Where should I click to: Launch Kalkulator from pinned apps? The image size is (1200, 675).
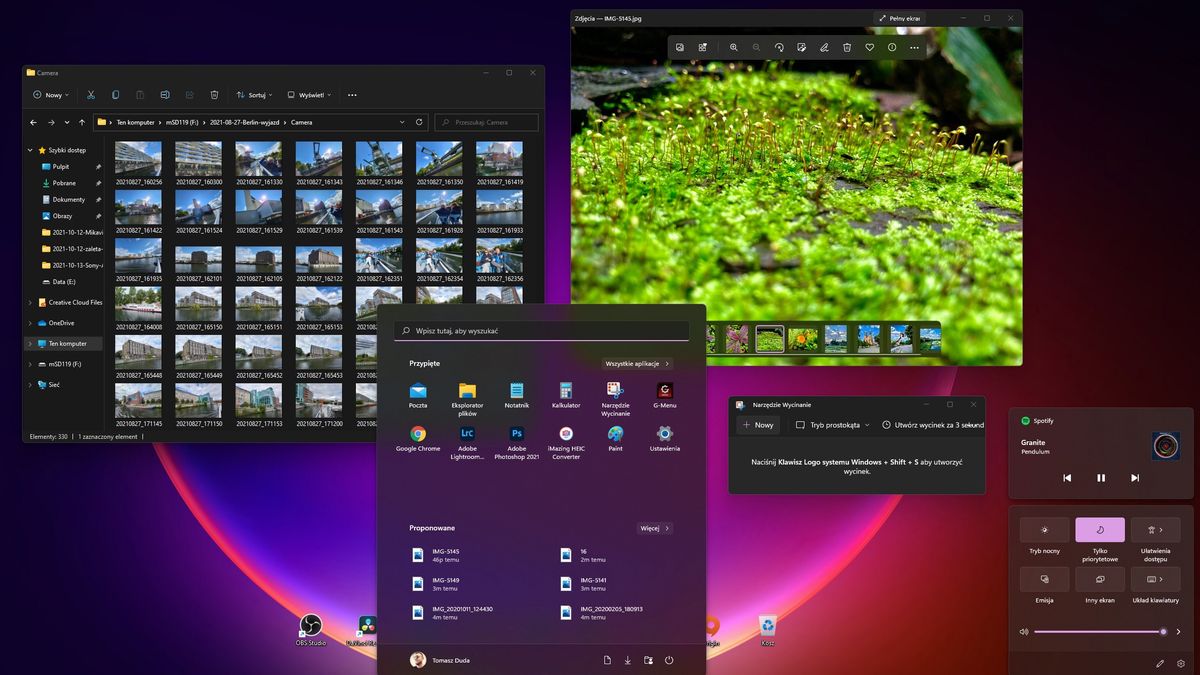point(565,395)
